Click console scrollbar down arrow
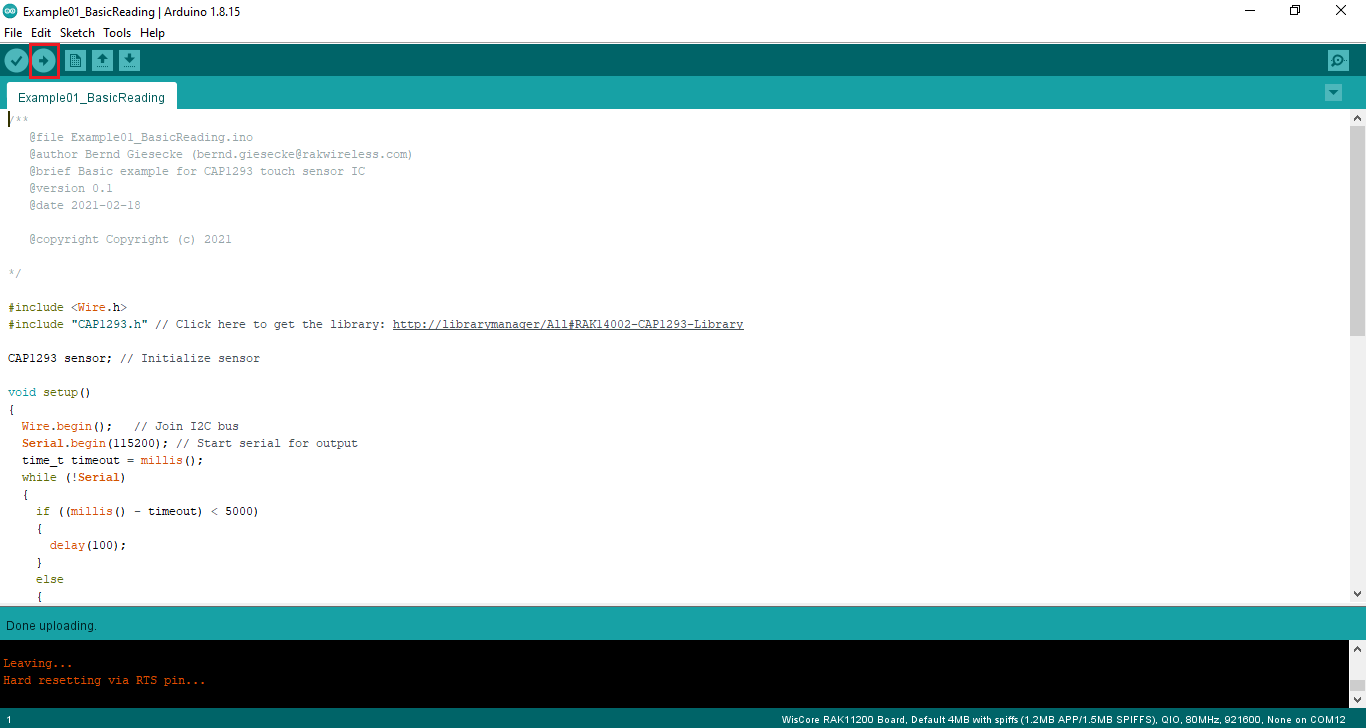 1357,701
